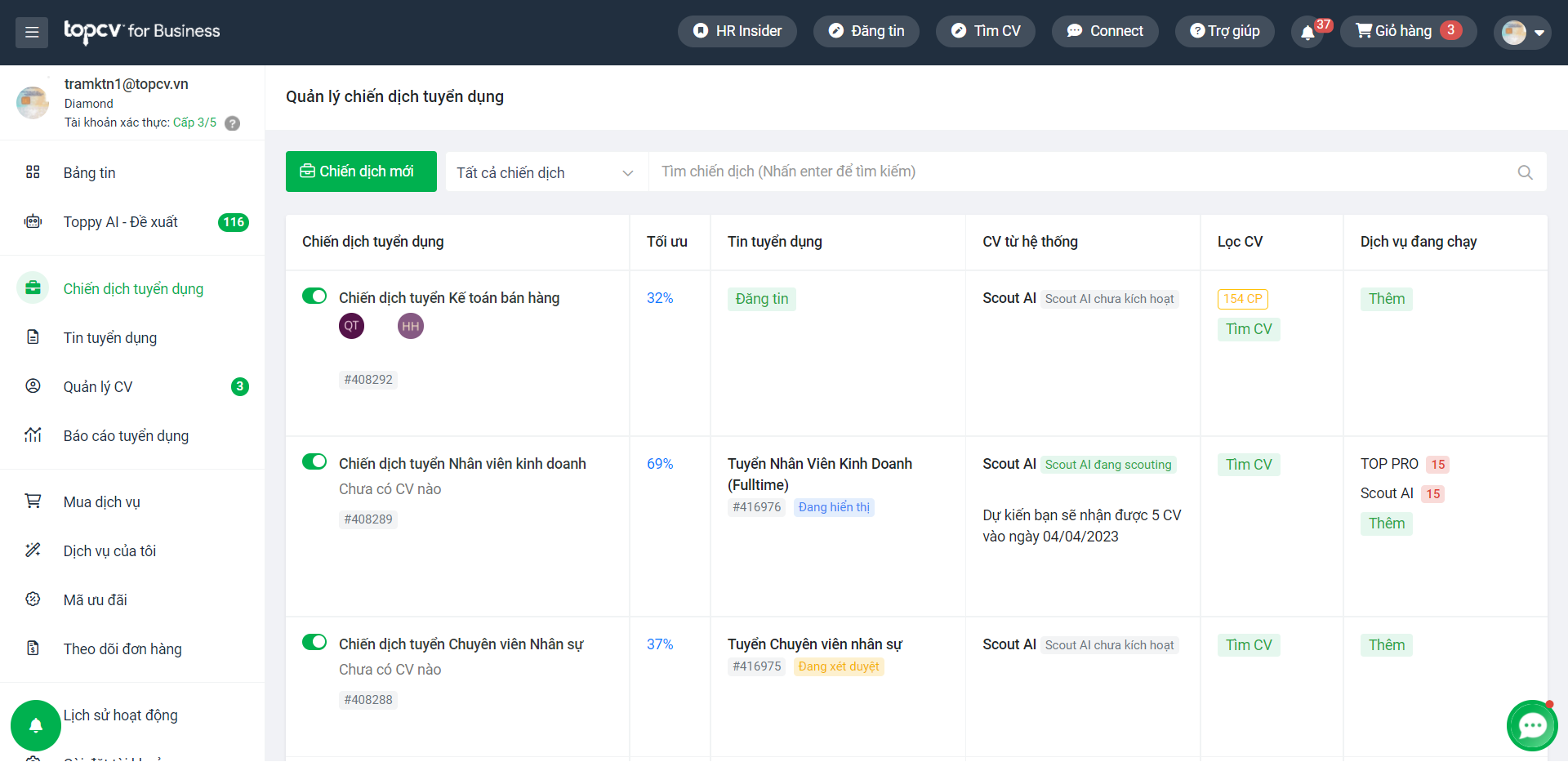The image size is (1568, 762).
Task: Select Chiến dịch tuyển dụng sidebar item
Action: pyautogui.click(x=132, y=288)
